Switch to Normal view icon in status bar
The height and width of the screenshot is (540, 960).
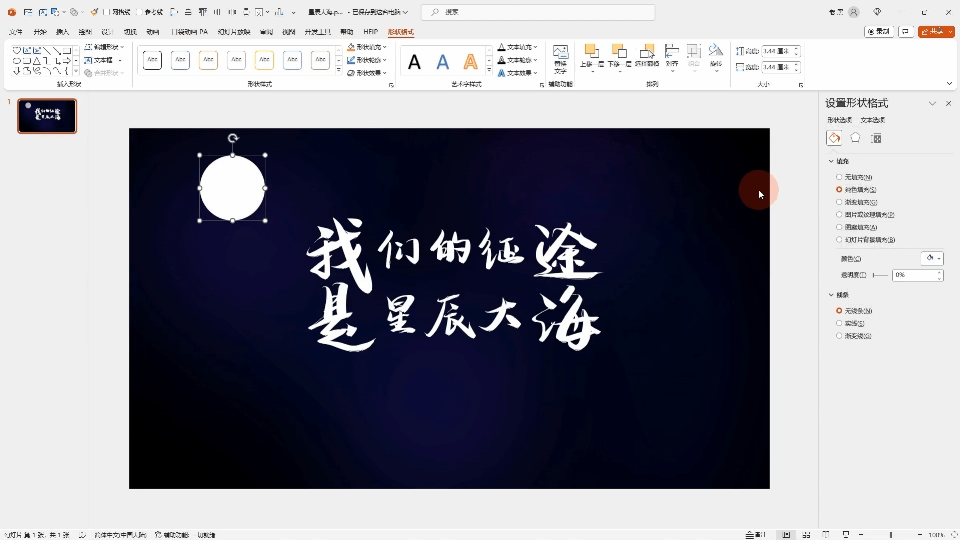[x=786, y=534]
